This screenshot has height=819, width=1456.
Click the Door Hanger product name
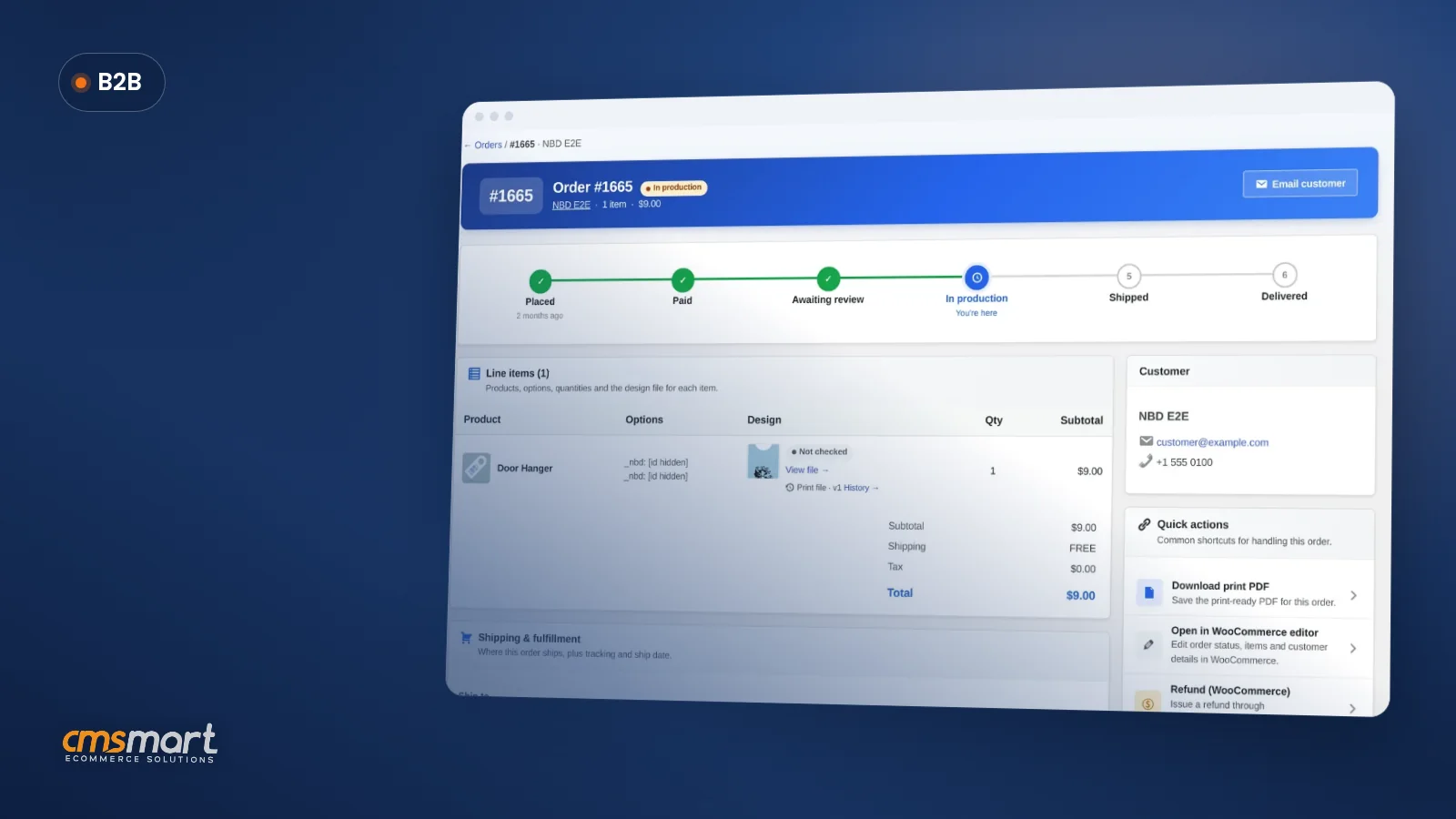point(525,469)
